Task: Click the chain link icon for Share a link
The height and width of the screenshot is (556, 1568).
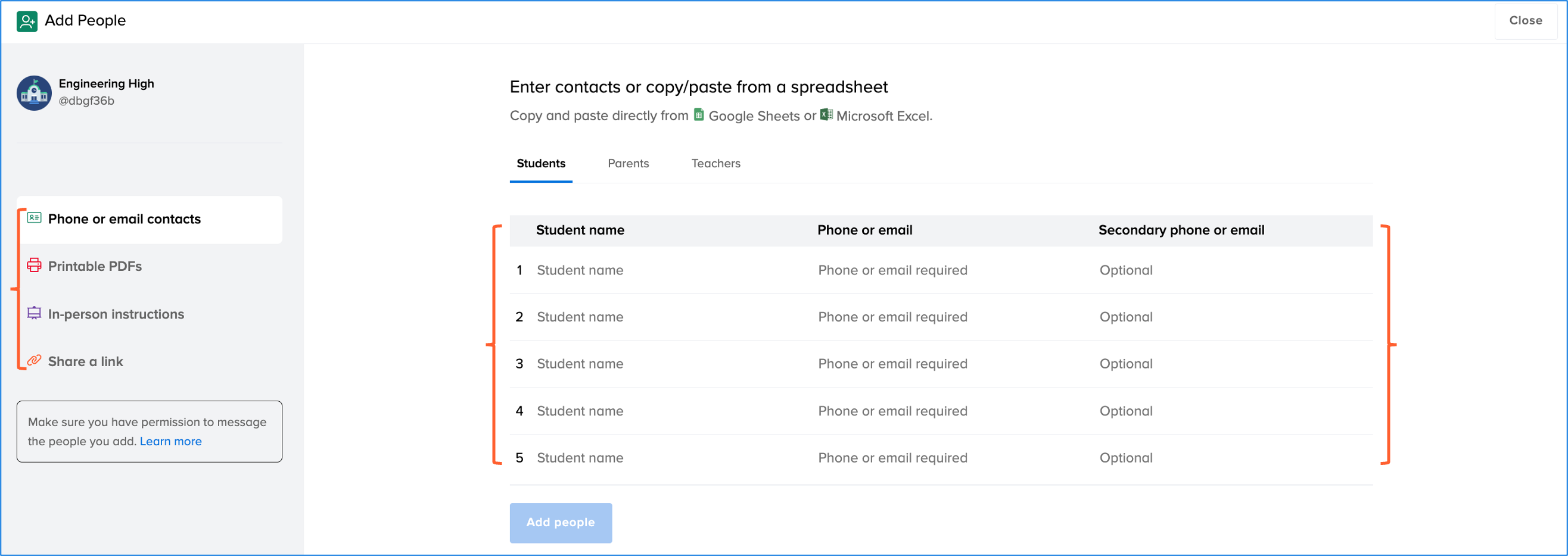Action: 34,361
